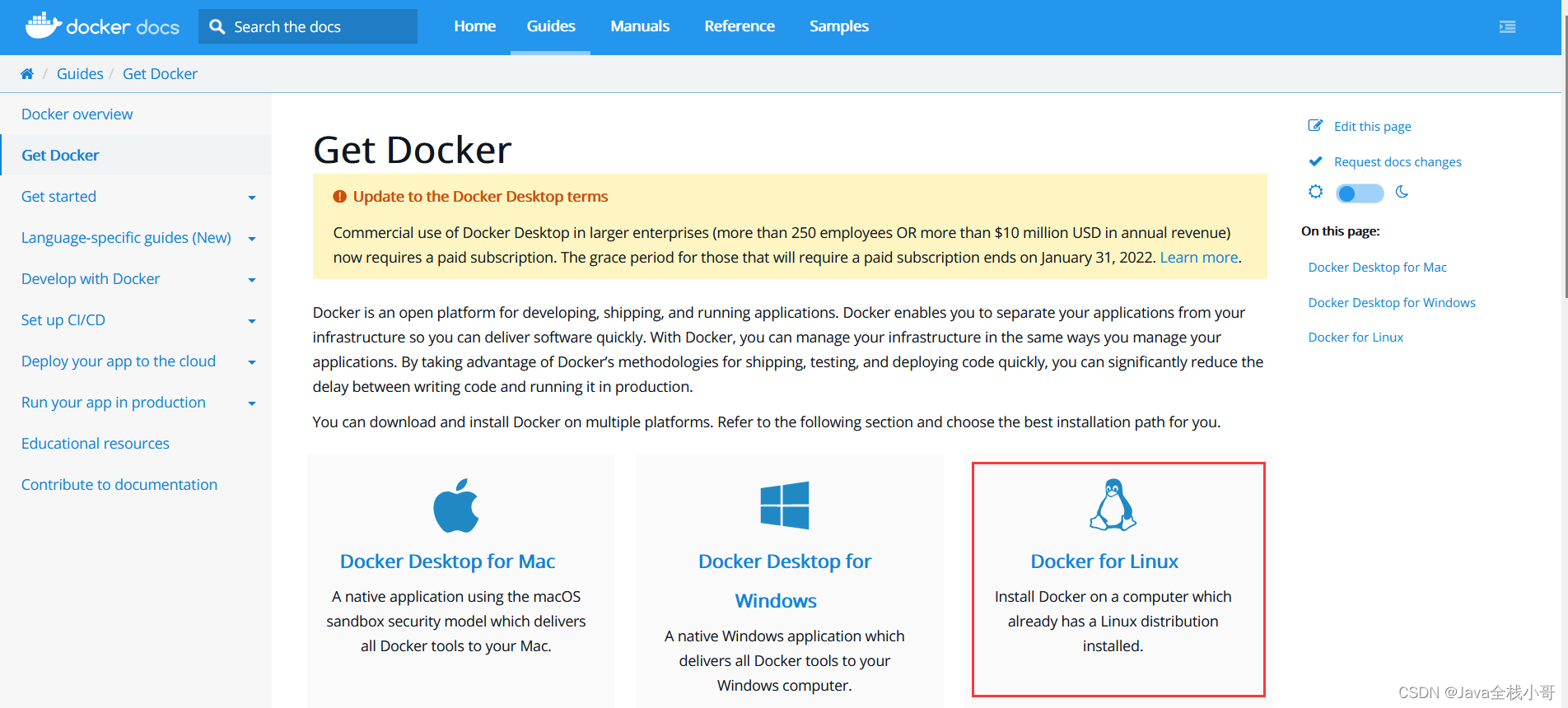Click the Request docs changes checkmark icon
Screen dimensions: 1568x708
point(1315,161)
